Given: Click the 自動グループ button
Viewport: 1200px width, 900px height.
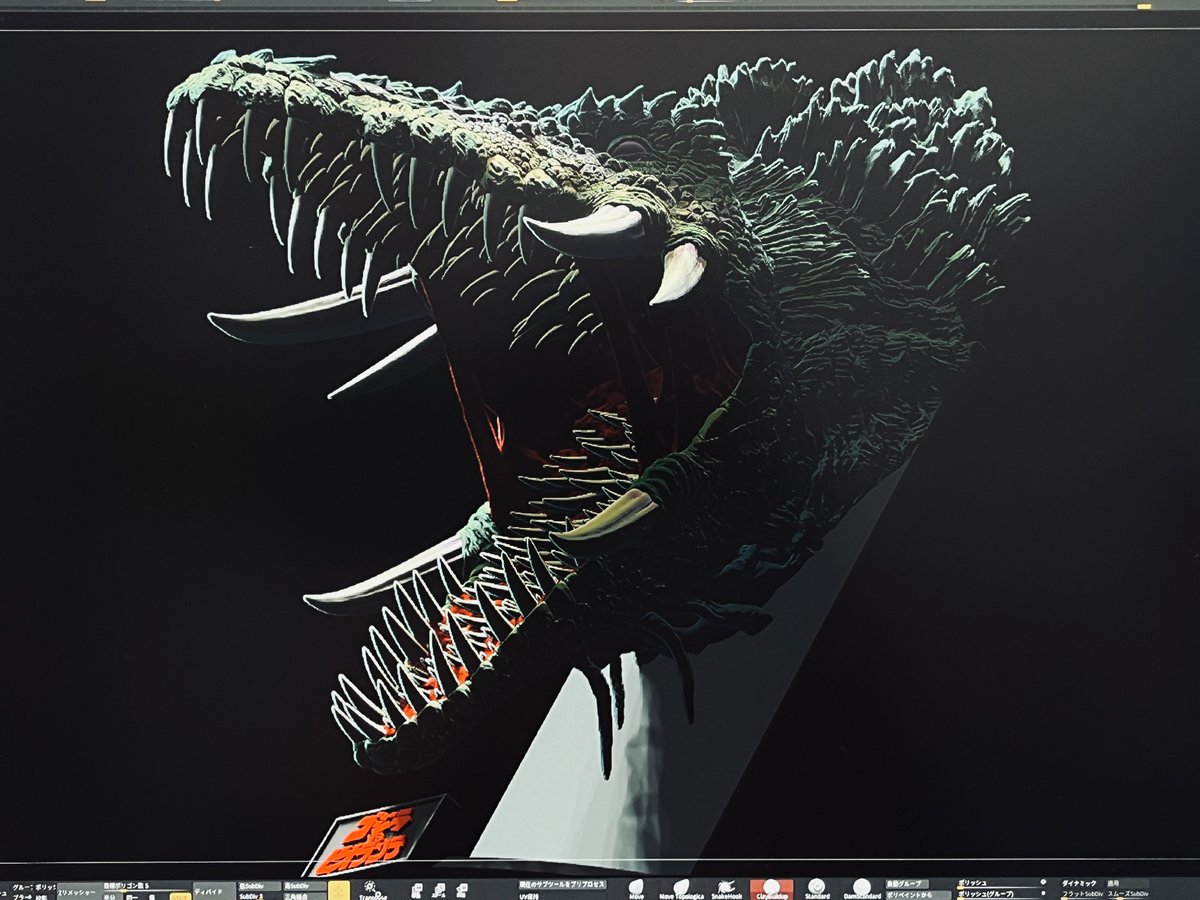Looking at the screenshot, I should 906,884.
